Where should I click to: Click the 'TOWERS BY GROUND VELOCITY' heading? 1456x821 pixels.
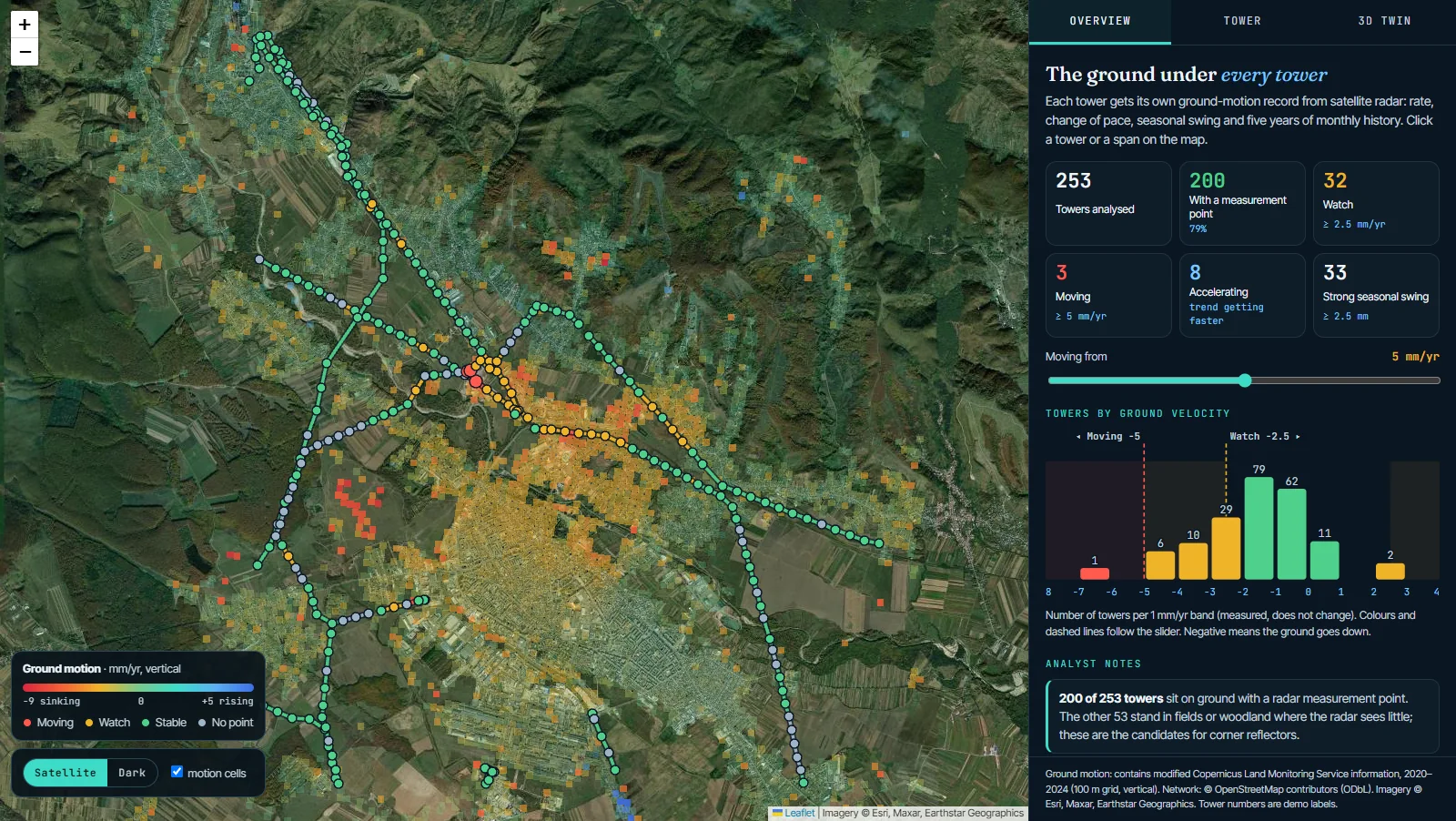tap(1137, 413)
